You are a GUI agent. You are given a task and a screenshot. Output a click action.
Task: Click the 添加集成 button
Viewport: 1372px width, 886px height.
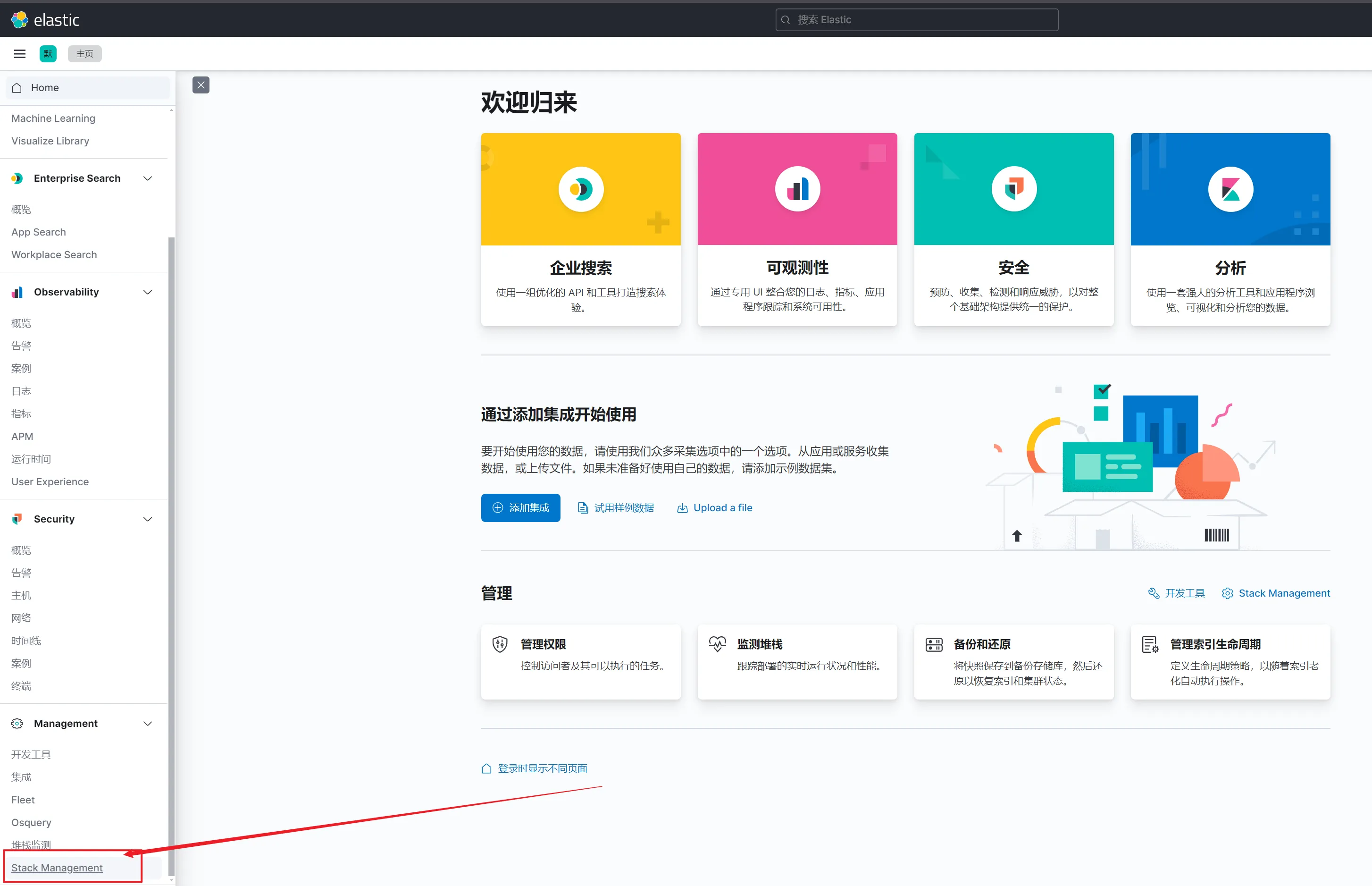(520, 507)
